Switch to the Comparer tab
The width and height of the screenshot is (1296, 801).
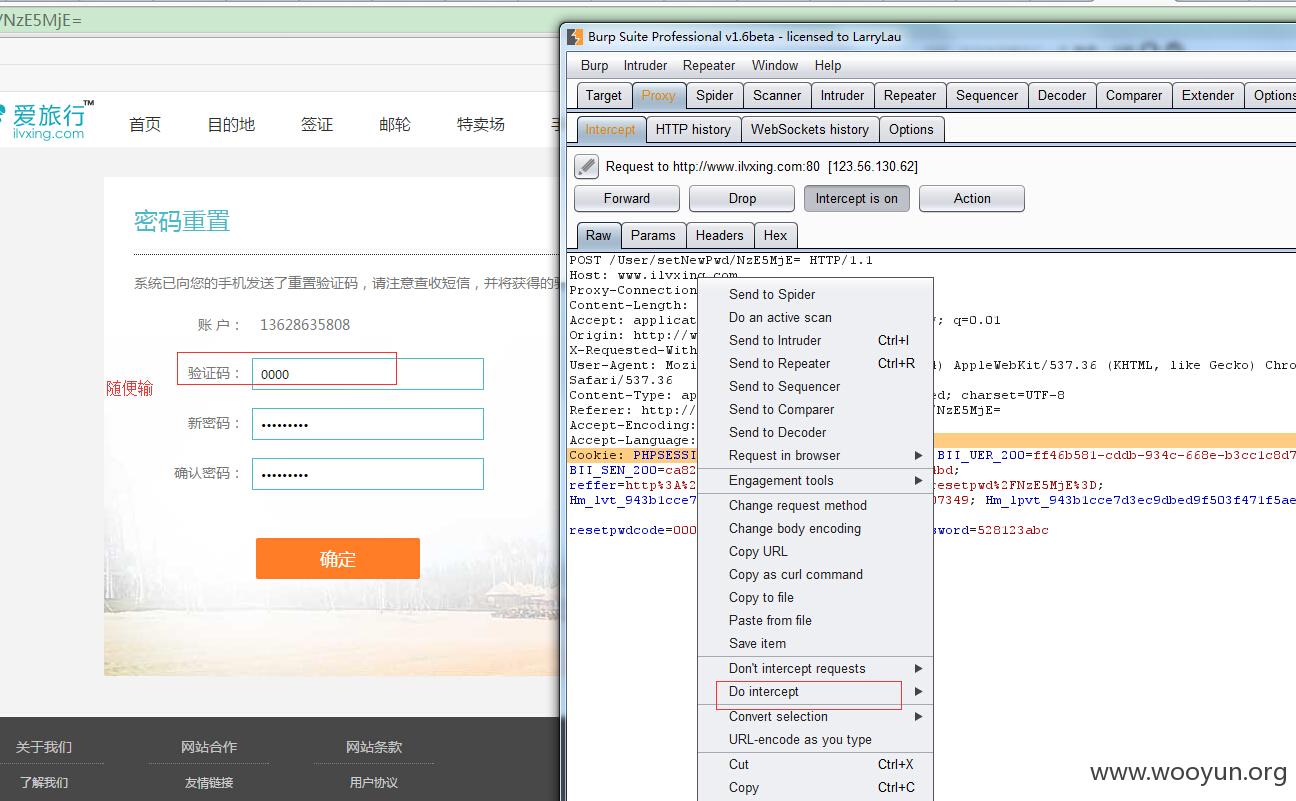tap(1134, 95)
